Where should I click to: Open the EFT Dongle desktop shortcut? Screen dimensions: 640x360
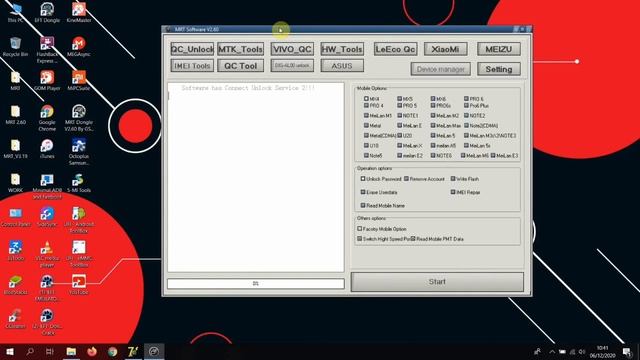pyautogui.click(x=47, y=12)
